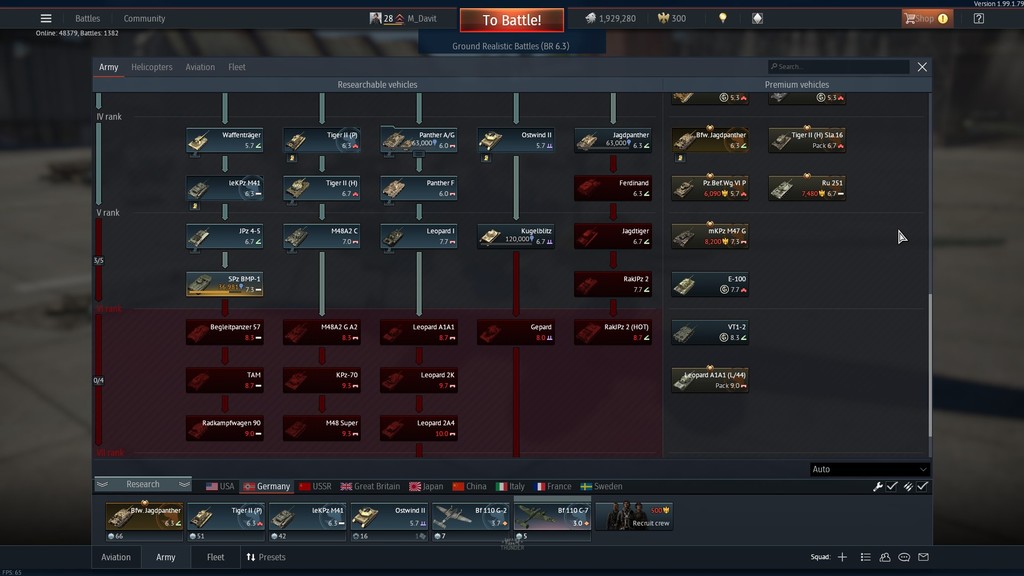Image resolution: width=1024 pixels, height=576 pixels.
Task: Open the Auto dropdown
Action: click(869, 469)
